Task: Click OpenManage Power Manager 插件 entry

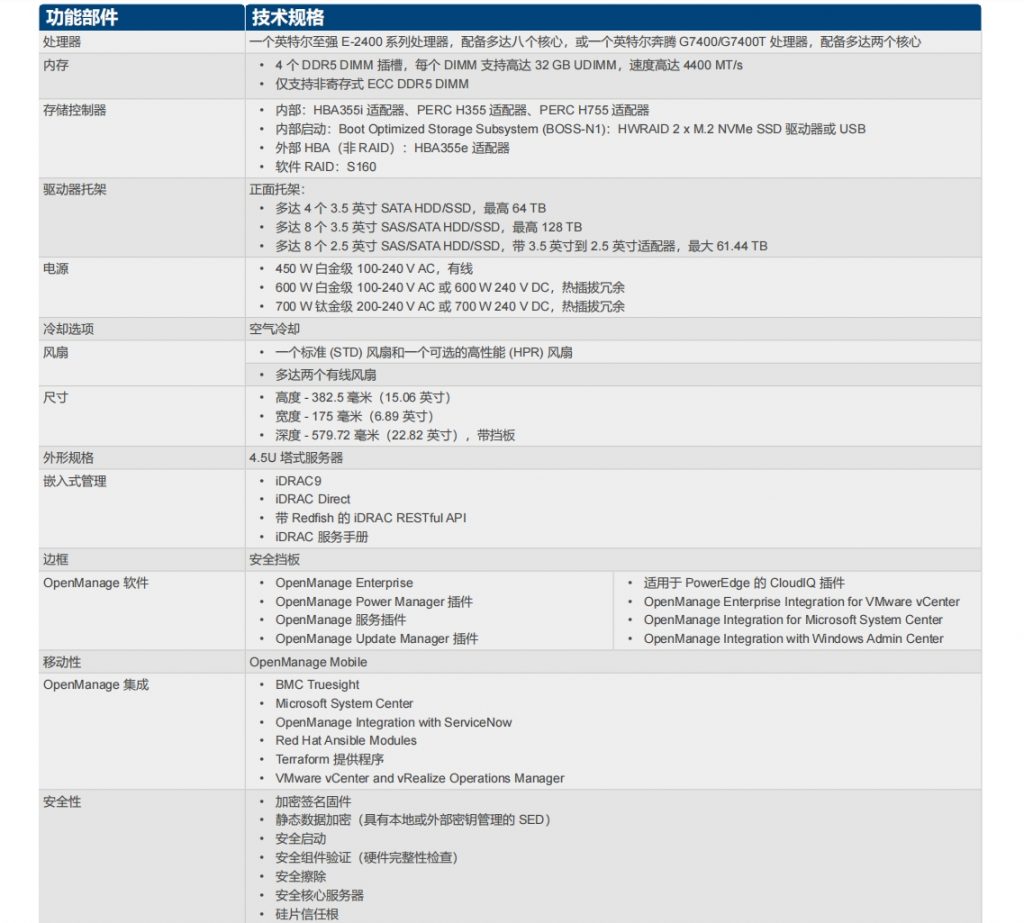Action: point(374,602)
